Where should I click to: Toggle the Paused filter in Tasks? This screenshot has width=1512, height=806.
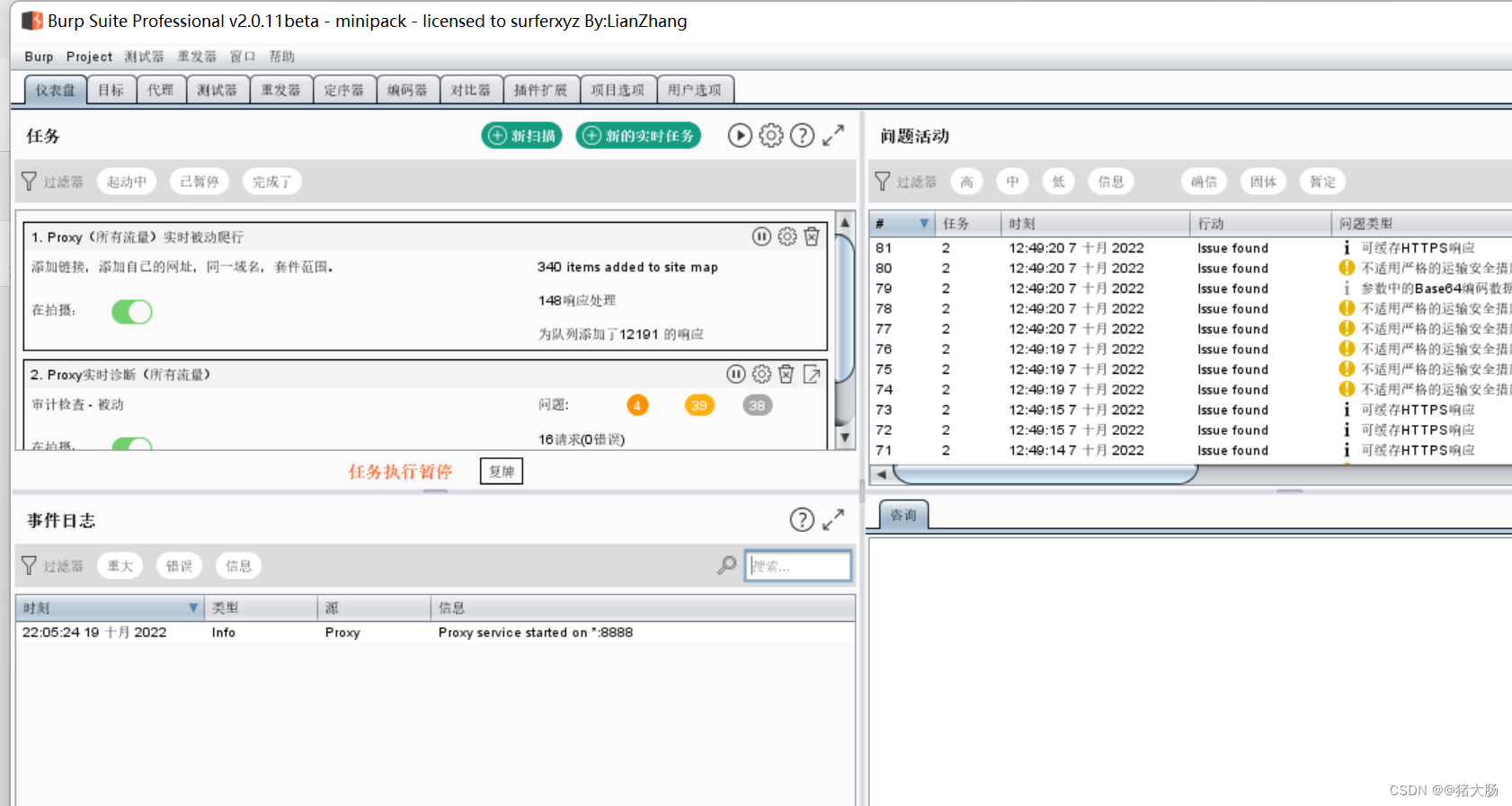[200, 182]
